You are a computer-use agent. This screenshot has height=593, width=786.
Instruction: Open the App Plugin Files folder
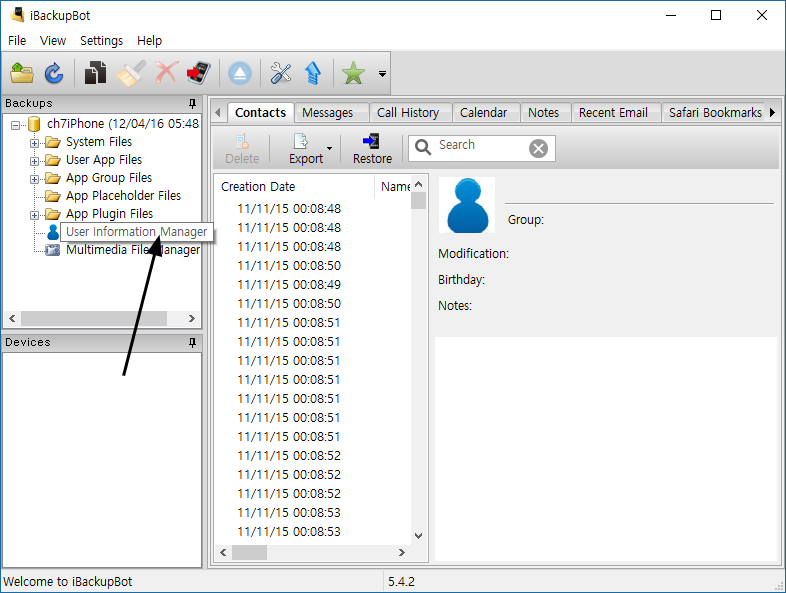(x=109, y=214)
